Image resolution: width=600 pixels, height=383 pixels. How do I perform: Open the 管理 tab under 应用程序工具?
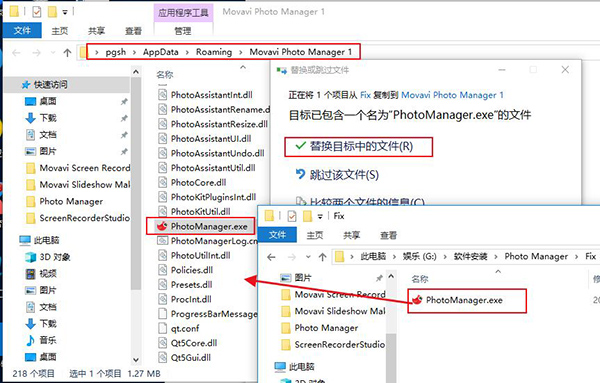click(x=183, y=31)
